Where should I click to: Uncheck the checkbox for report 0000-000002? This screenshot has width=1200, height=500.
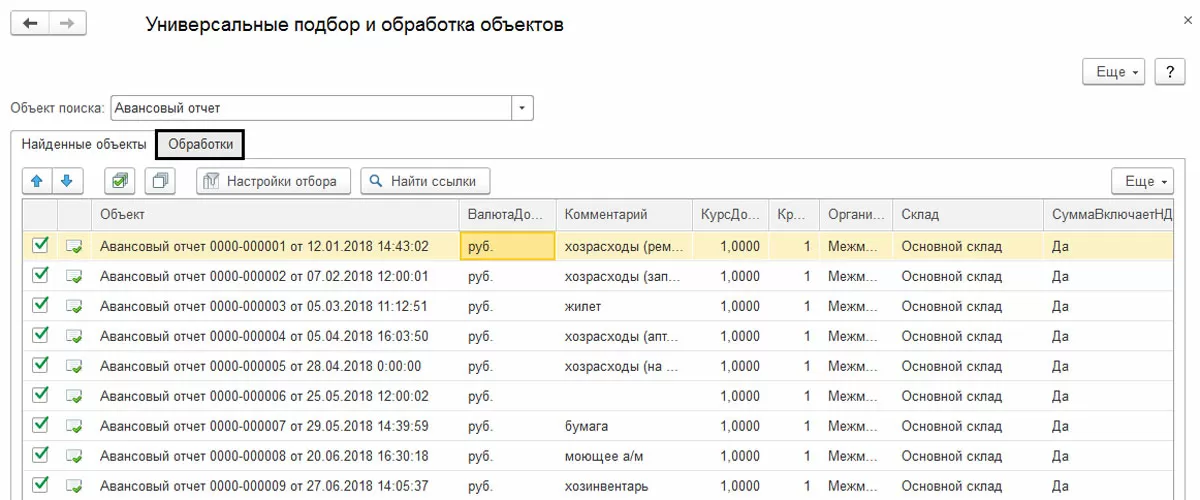click(40, 276)
